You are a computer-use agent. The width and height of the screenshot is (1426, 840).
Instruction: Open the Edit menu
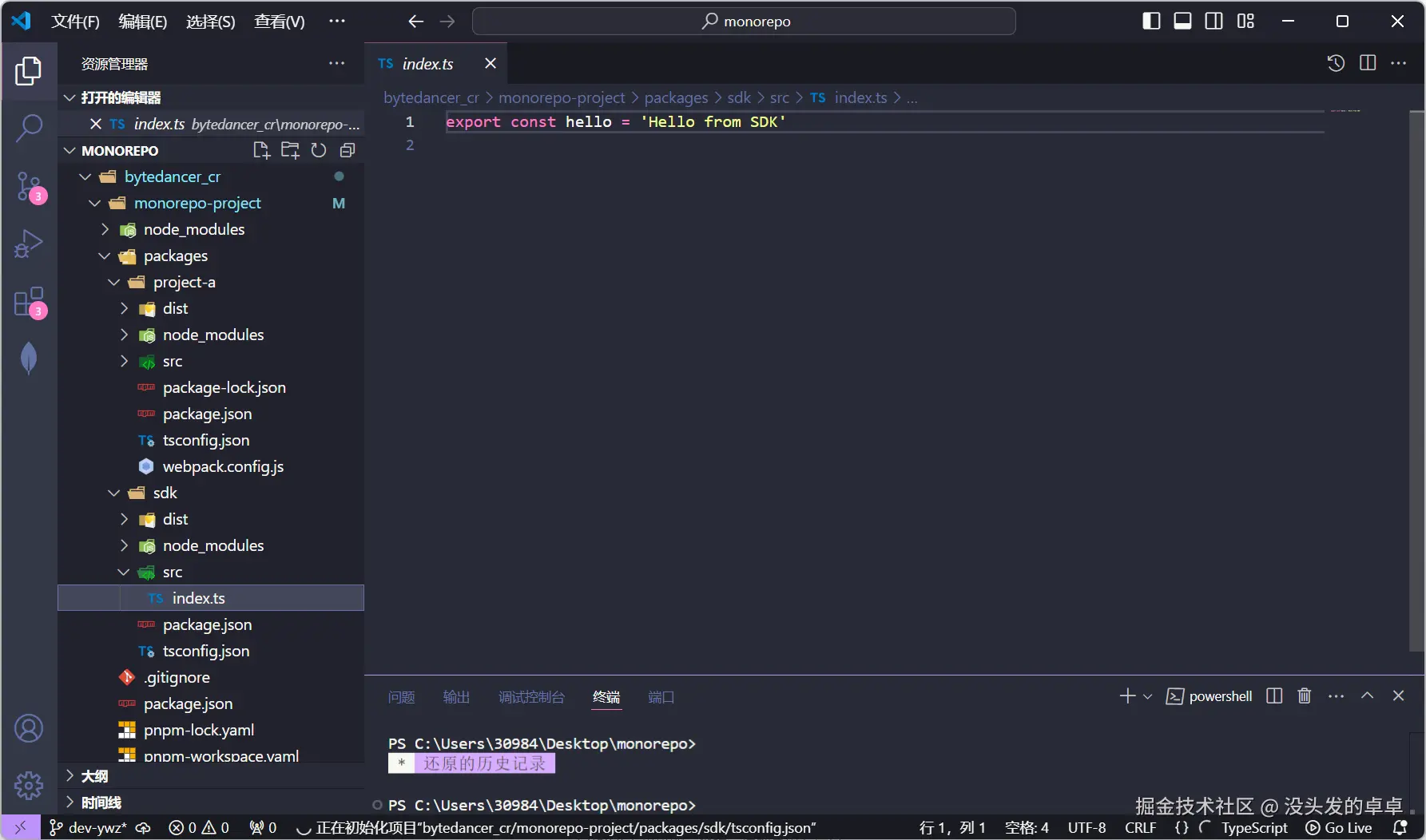point(143,22)
